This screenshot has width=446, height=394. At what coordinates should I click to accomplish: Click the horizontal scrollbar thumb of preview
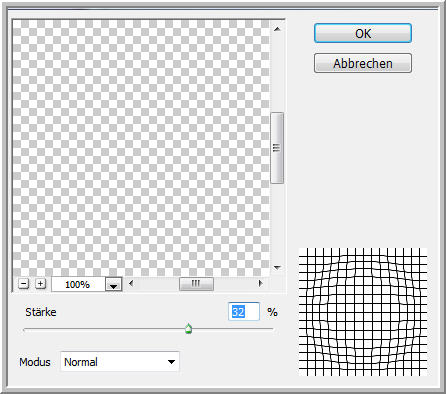196,284
